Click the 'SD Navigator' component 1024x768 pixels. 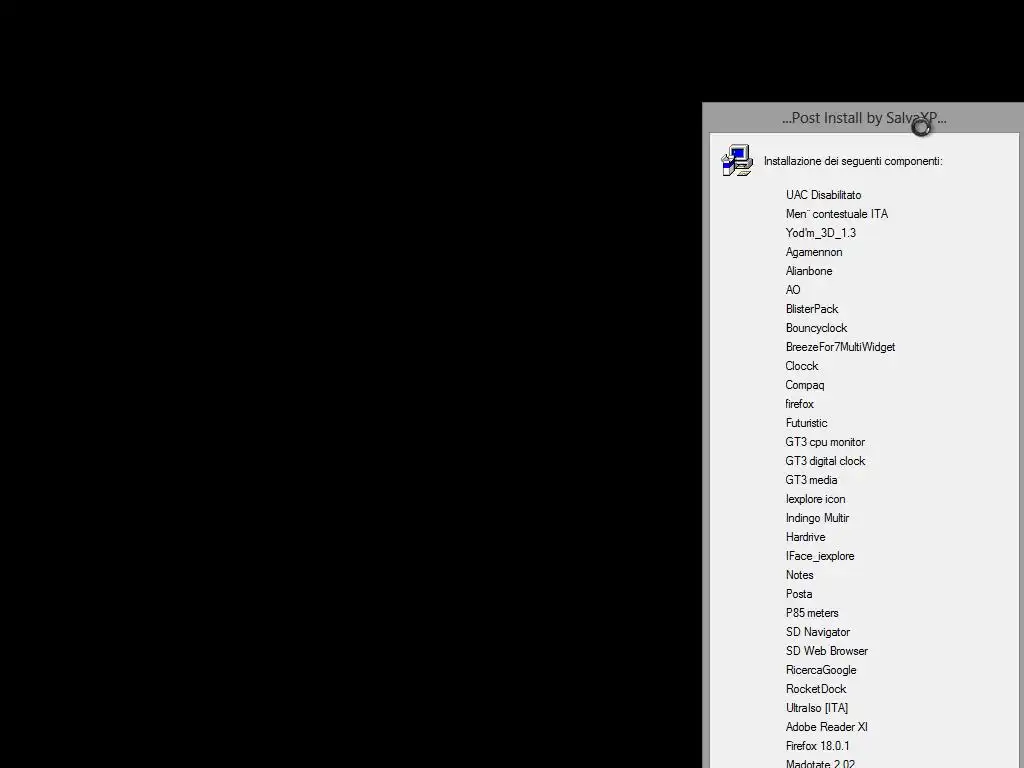tap(818, 632)
